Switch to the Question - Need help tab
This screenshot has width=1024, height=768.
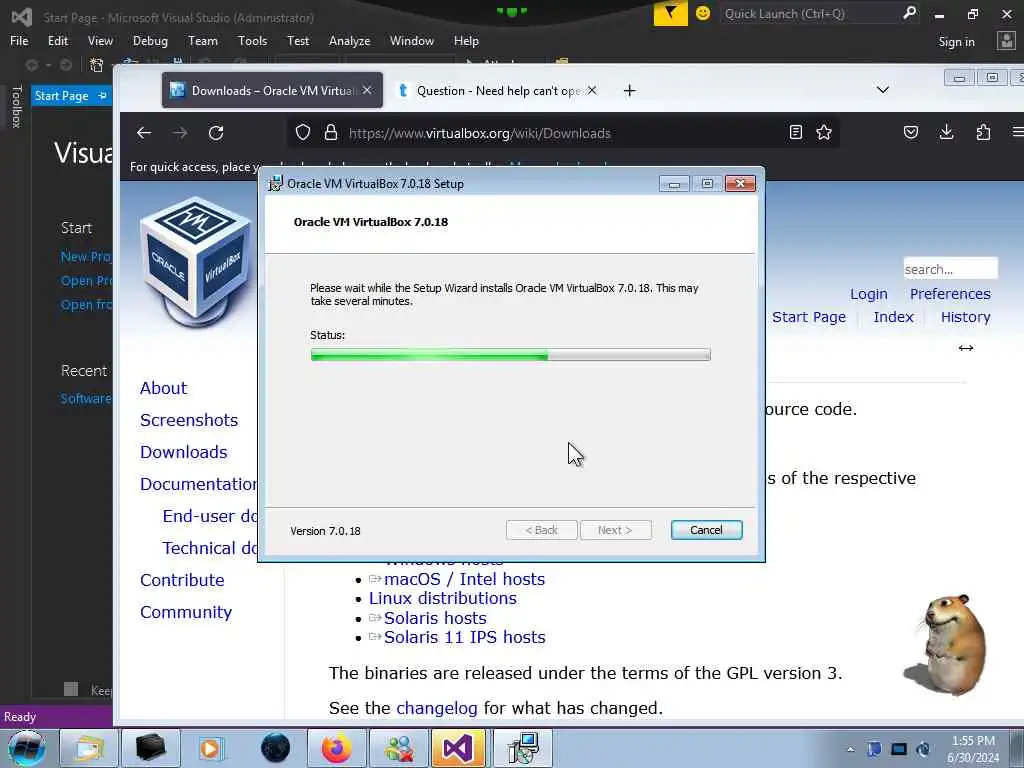(496, 91)
